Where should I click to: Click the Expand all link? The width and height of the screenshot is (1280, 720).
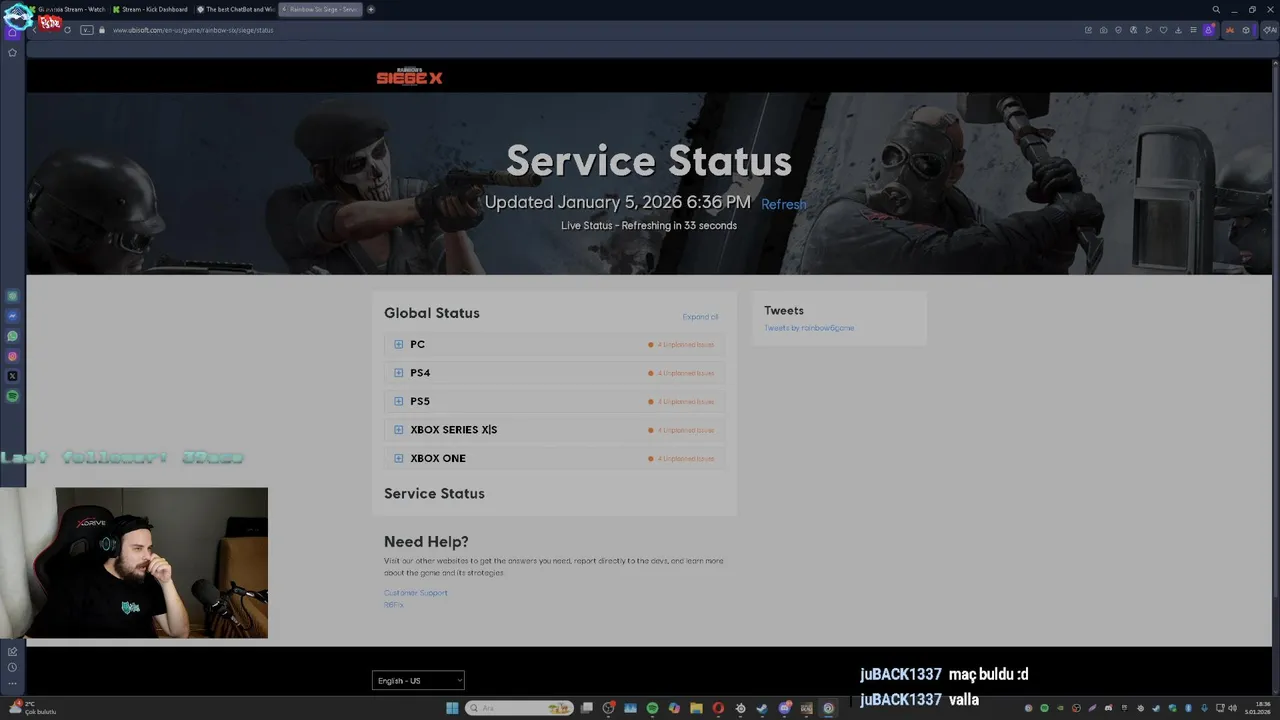(x=700, y=317)
